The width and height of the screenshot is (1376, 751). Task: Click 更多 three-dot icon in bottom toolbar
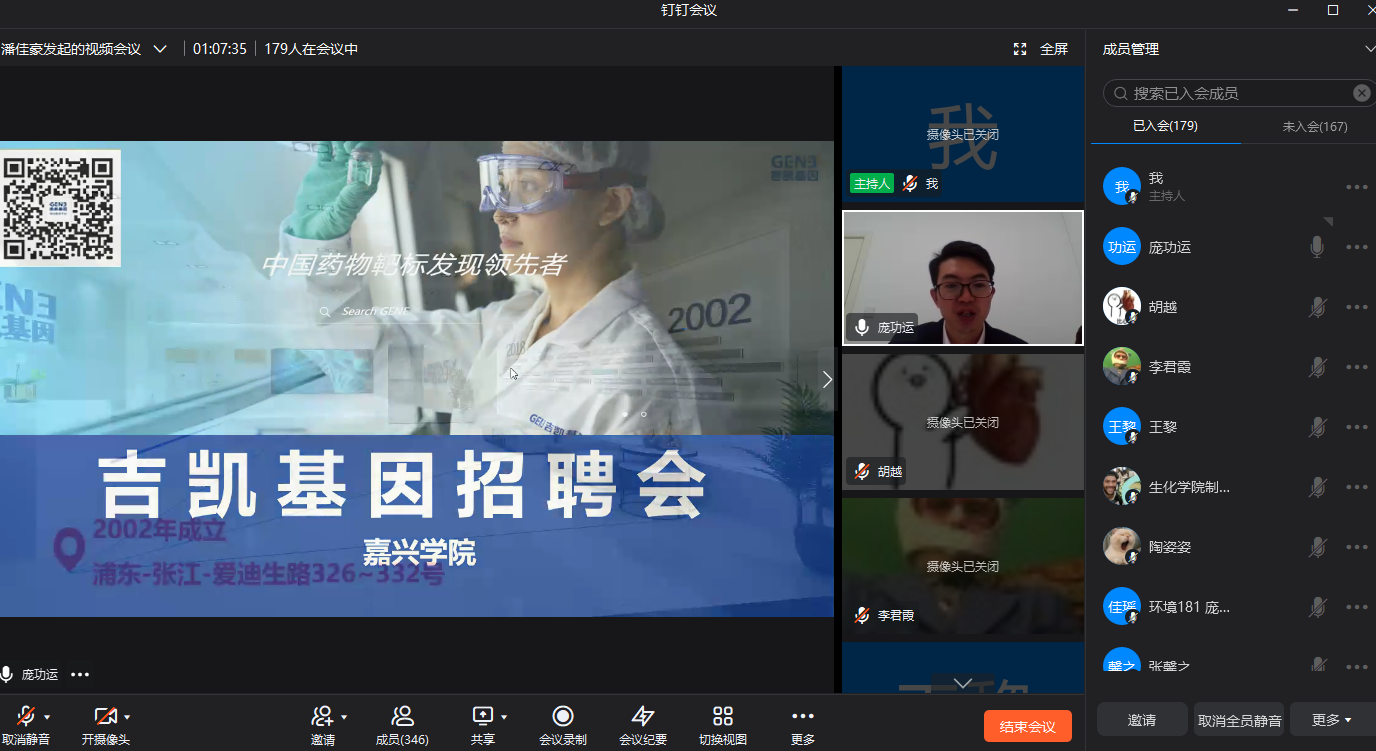pos(803,716)
